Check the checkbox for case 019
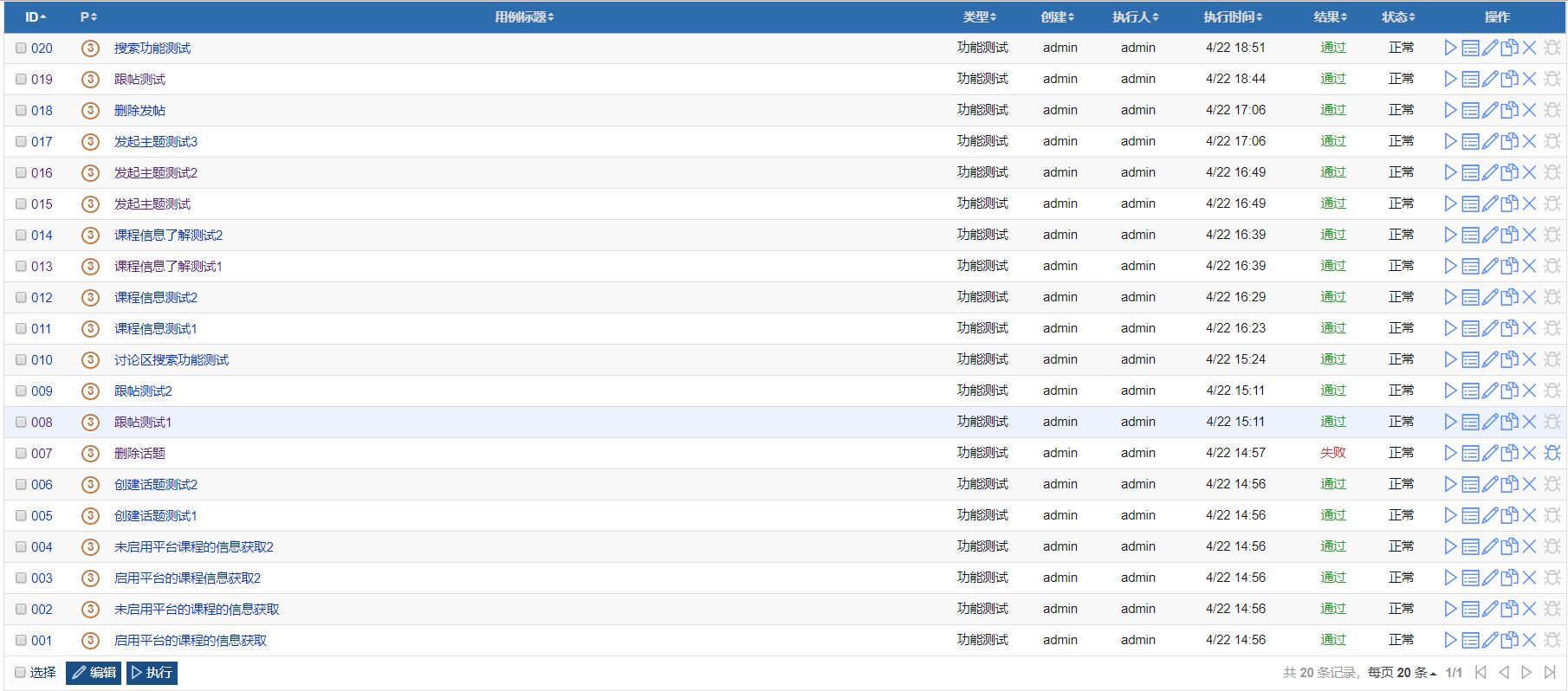Image resolution: width=1568 pixels, height=691 pixels. pos(21,80)
